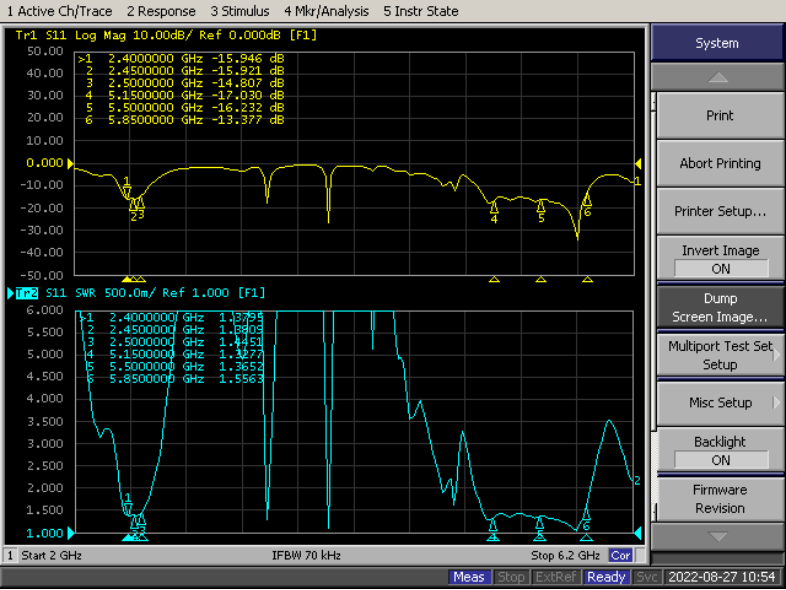Click the Cor correction status indicator
This screenshot has width=786, height=590.
tap(620, 555)
